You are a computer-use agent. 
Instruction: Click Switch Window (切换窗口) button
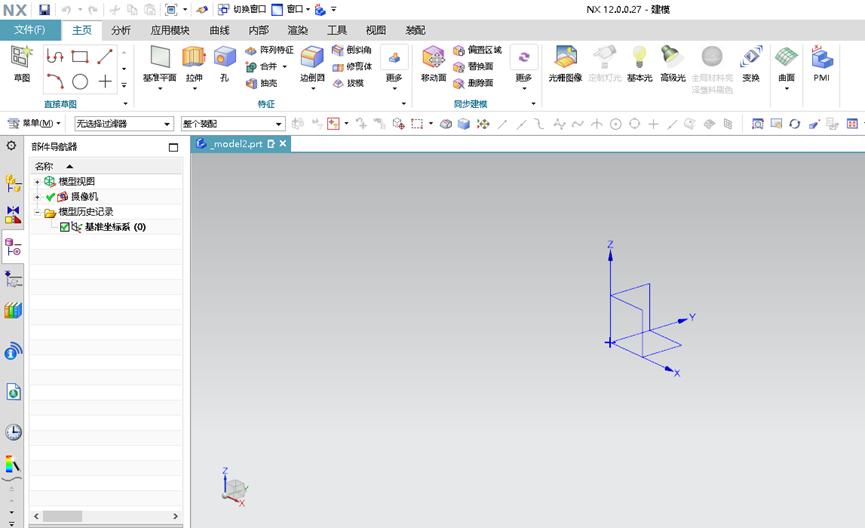pyautogui.click(x=242, y=9)
